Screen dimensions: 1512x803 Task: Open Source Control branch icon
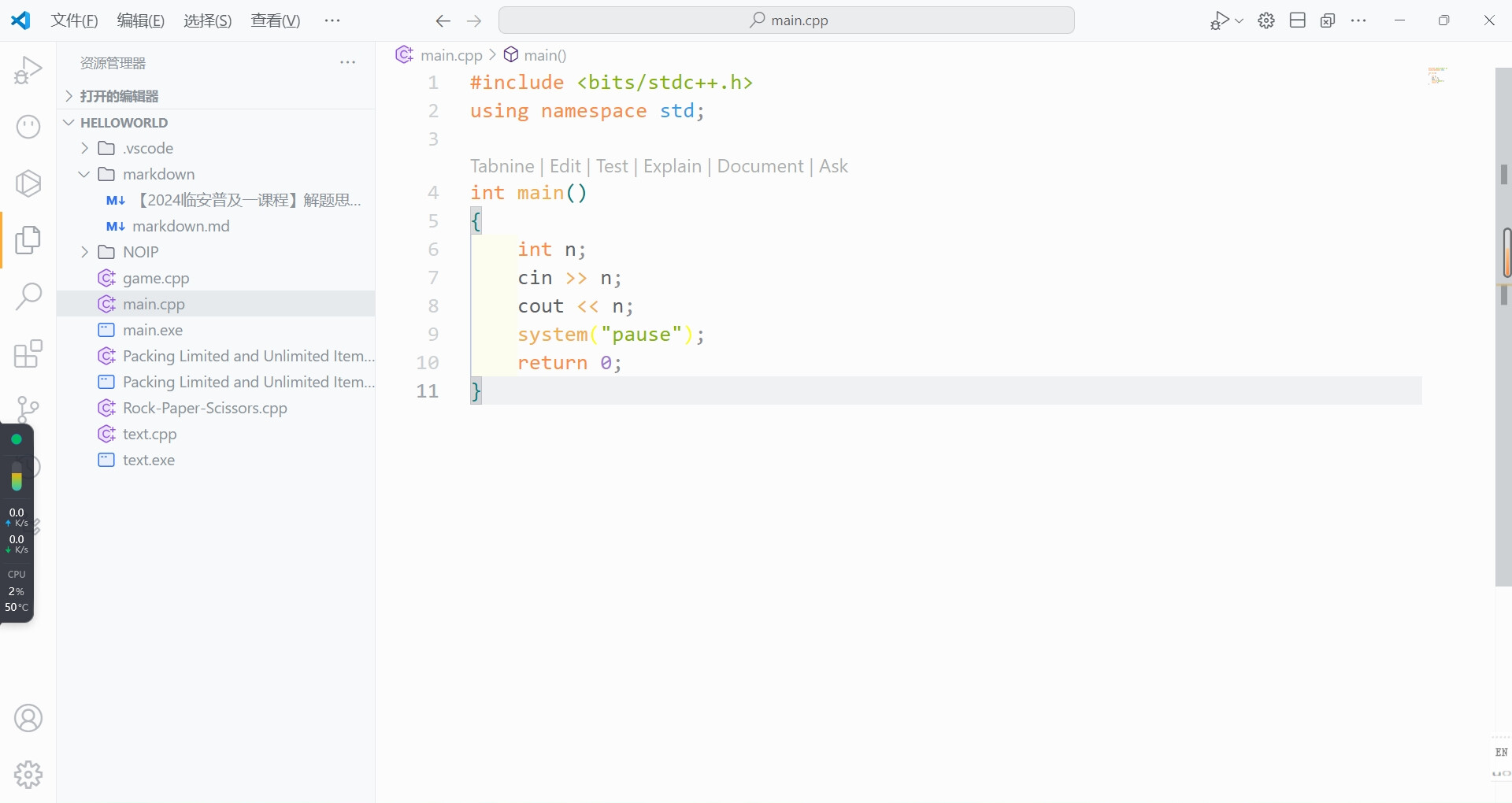[x=28, y=409]
